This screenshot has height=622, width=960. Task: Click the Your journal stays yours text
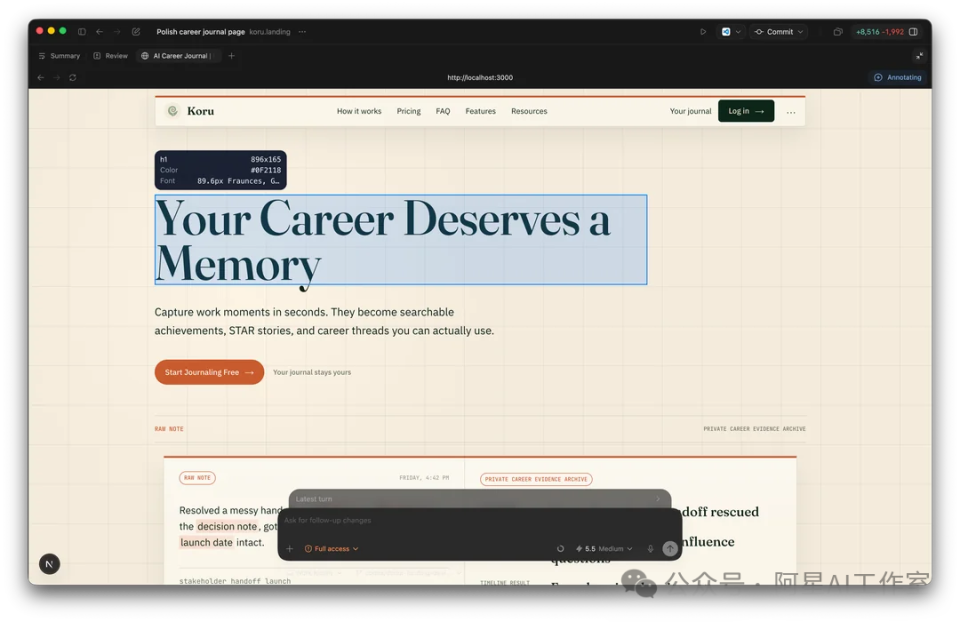point(312,372)
